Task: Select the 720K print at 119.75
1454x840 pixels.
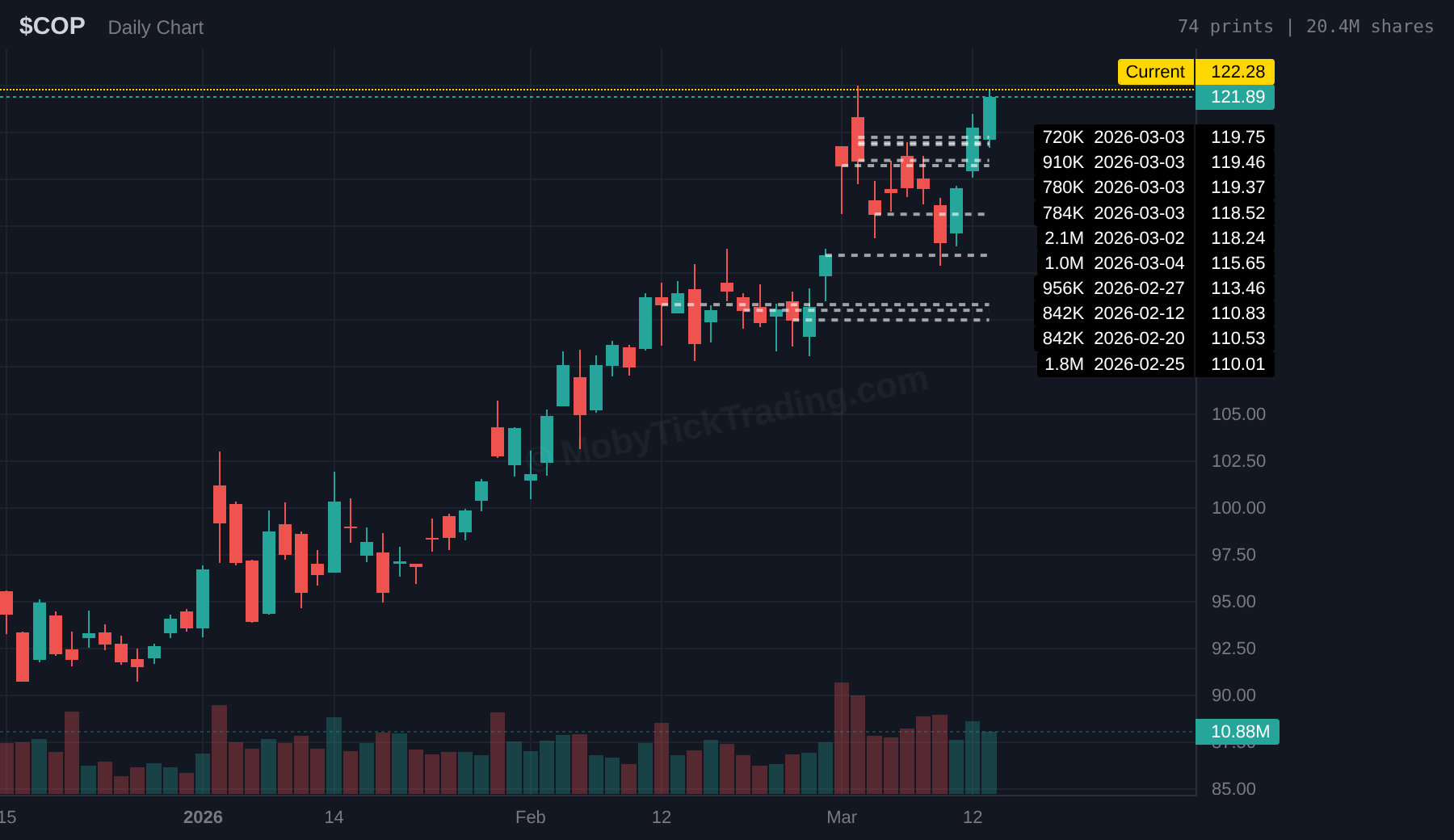Action: point(1154,137)
